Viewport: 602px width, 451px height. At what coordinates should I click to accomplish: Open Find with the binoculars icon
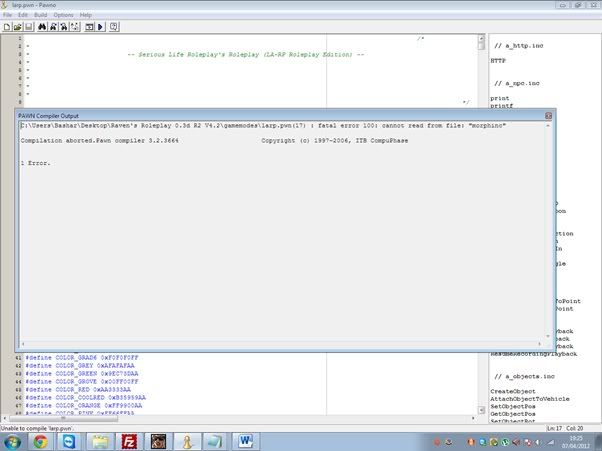[x=42, y=27]
